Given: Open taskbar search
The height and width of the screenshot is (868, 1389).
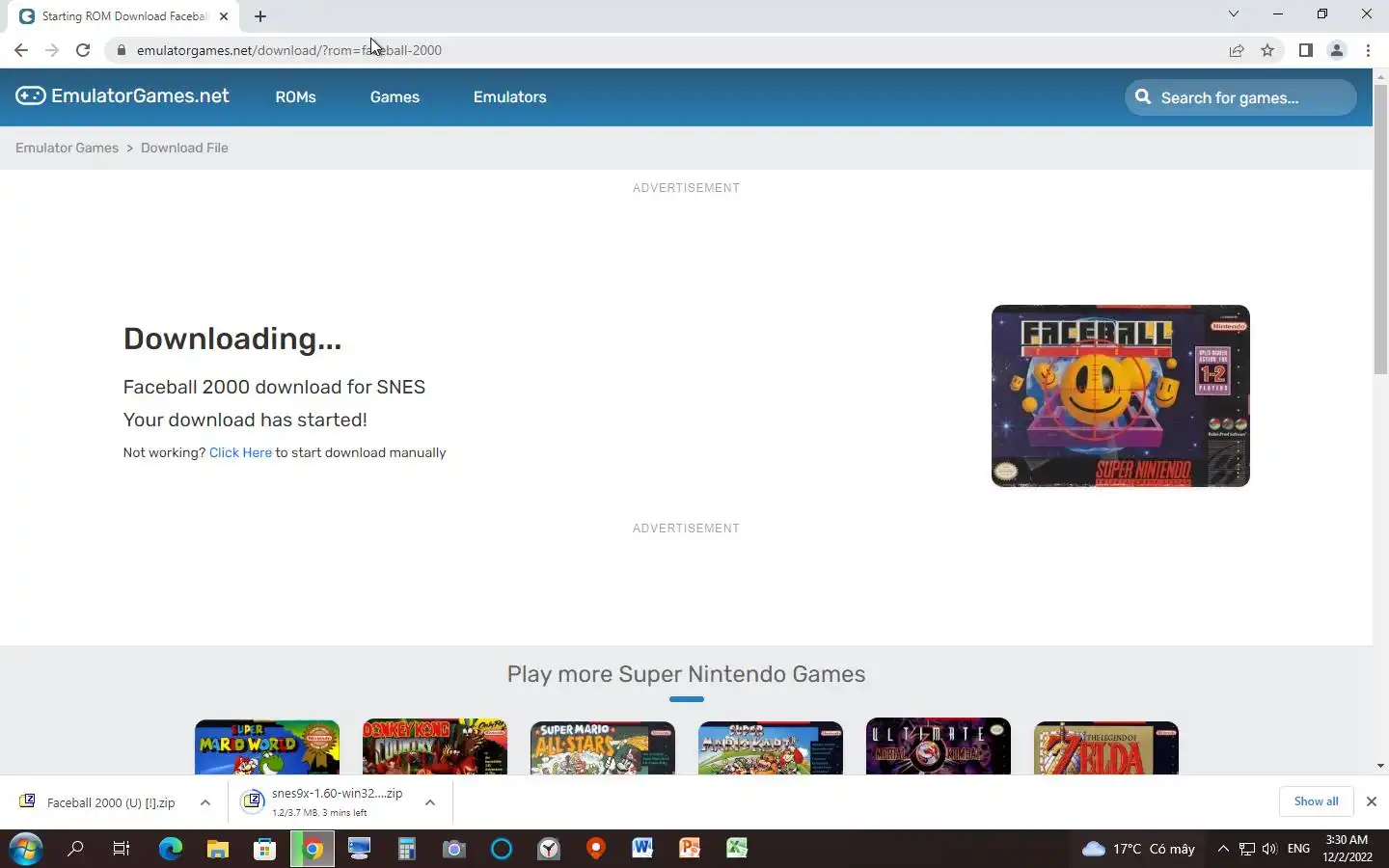Looking at the screenshot, I should pyautogui.click(x=75, y=849).
